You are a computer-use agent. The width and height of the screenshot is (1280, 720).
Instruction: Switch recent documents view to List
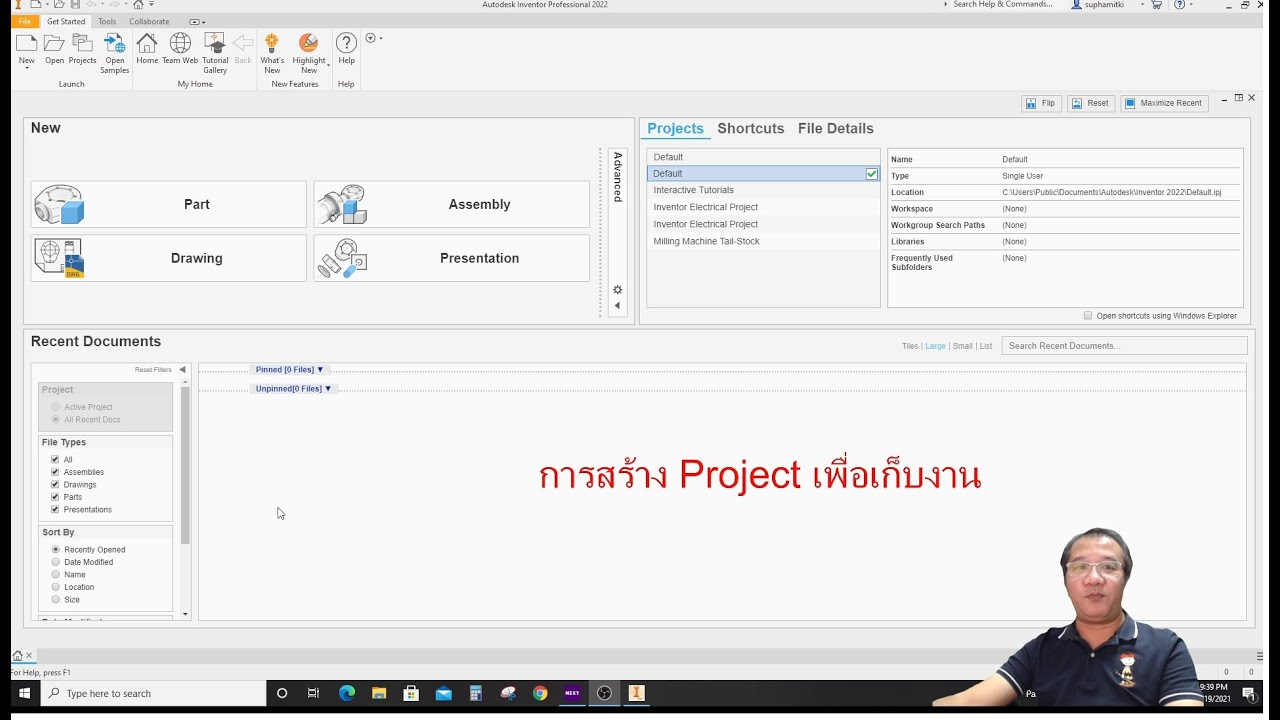coord(986,346)
